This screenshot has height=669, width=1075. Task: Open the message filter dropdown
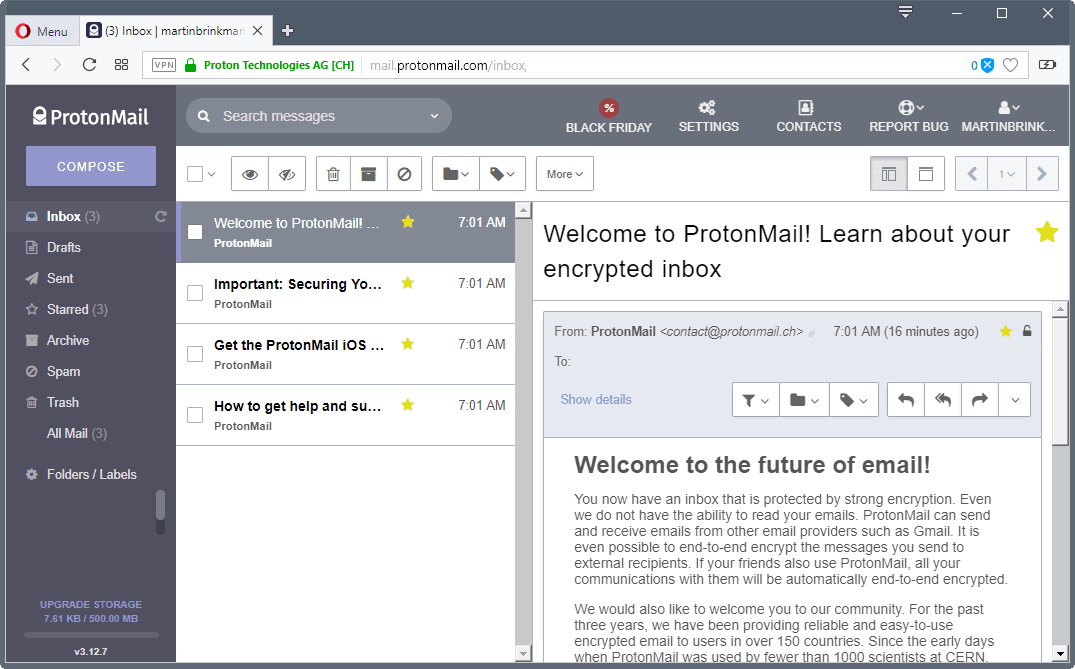pos(756,400)
